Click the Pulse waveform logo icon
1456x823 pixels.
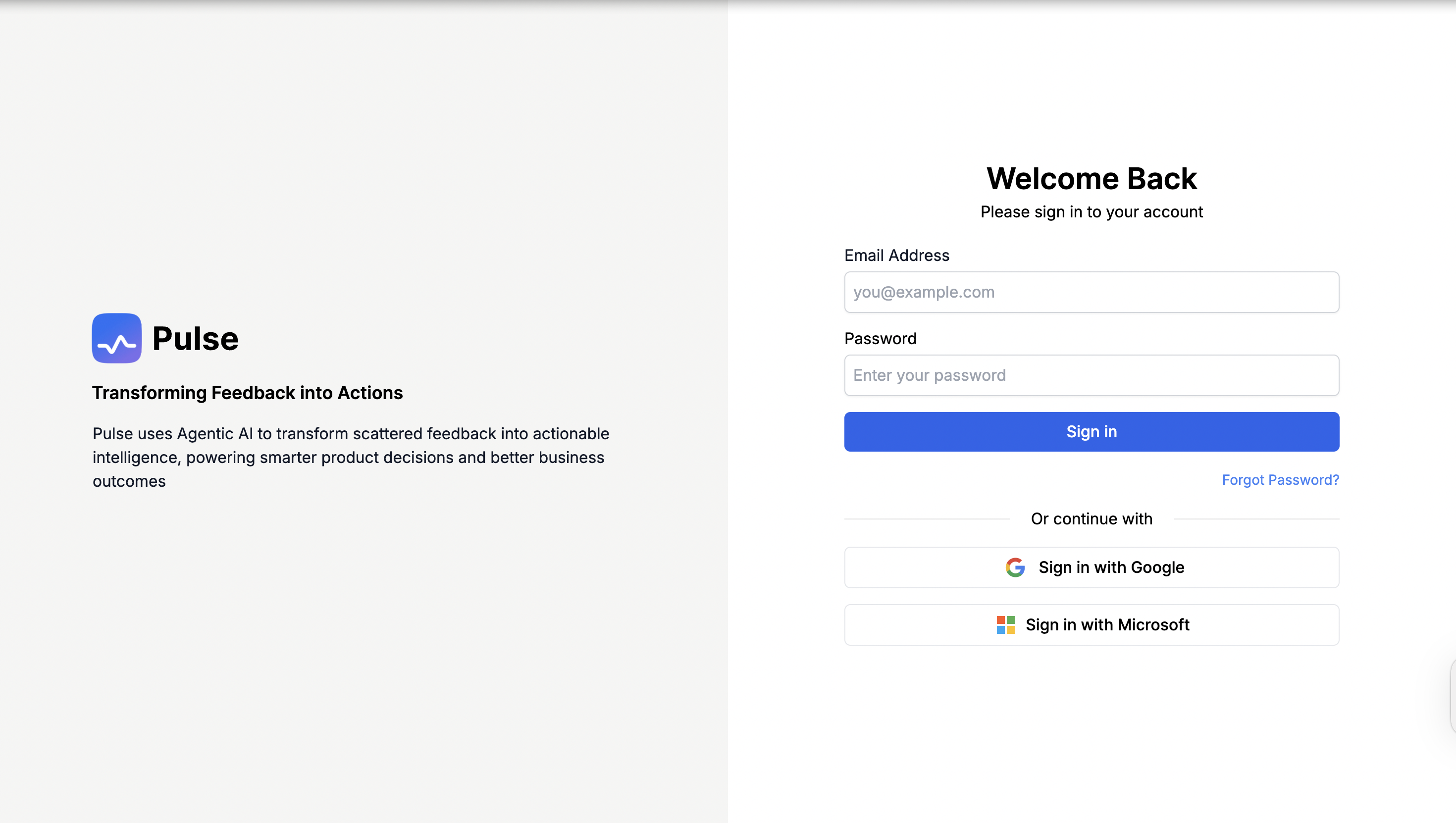(x=117, y=338)
